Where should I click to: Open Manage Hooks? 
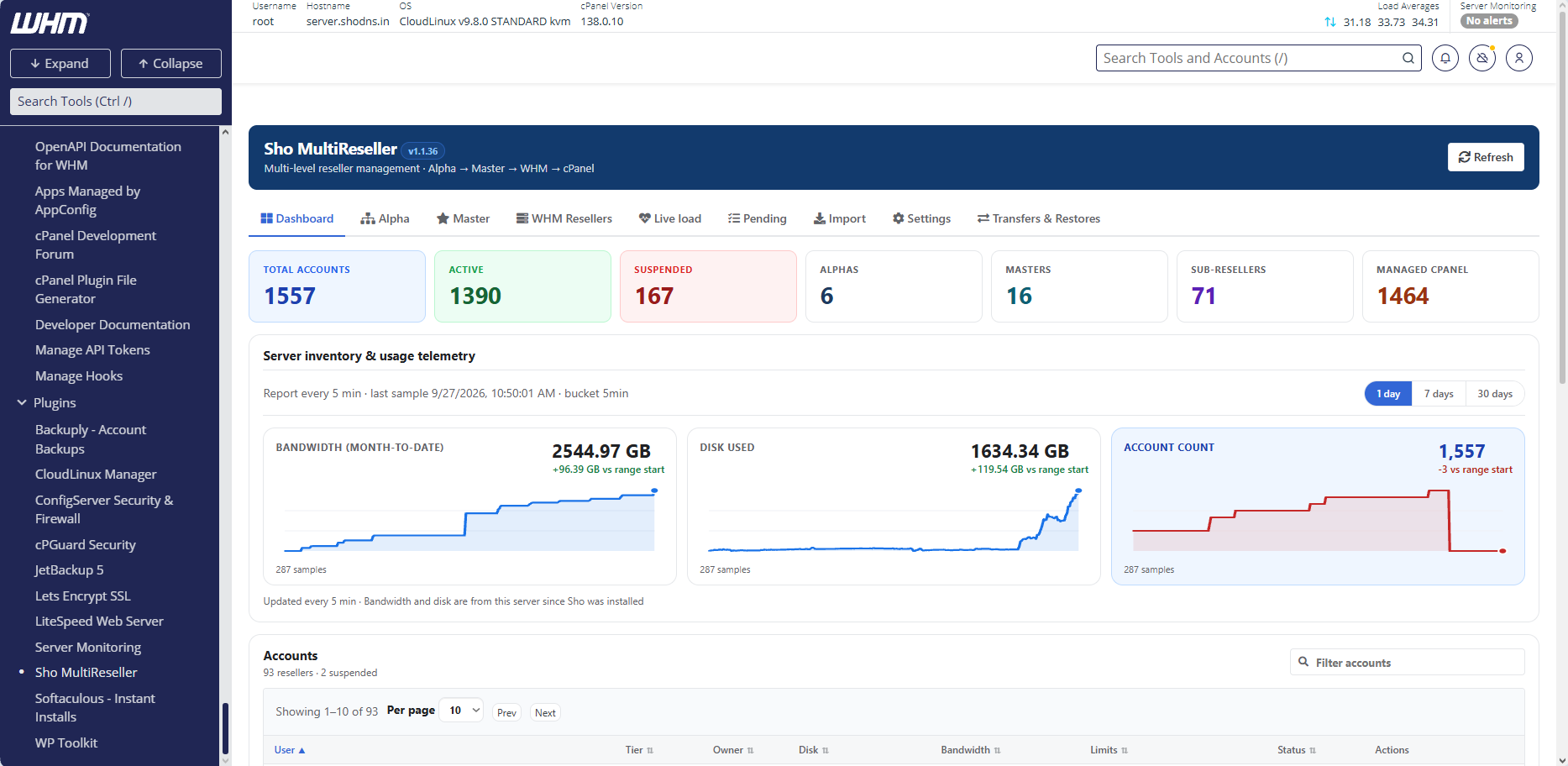pyautogui.click(x=79, y=375)
